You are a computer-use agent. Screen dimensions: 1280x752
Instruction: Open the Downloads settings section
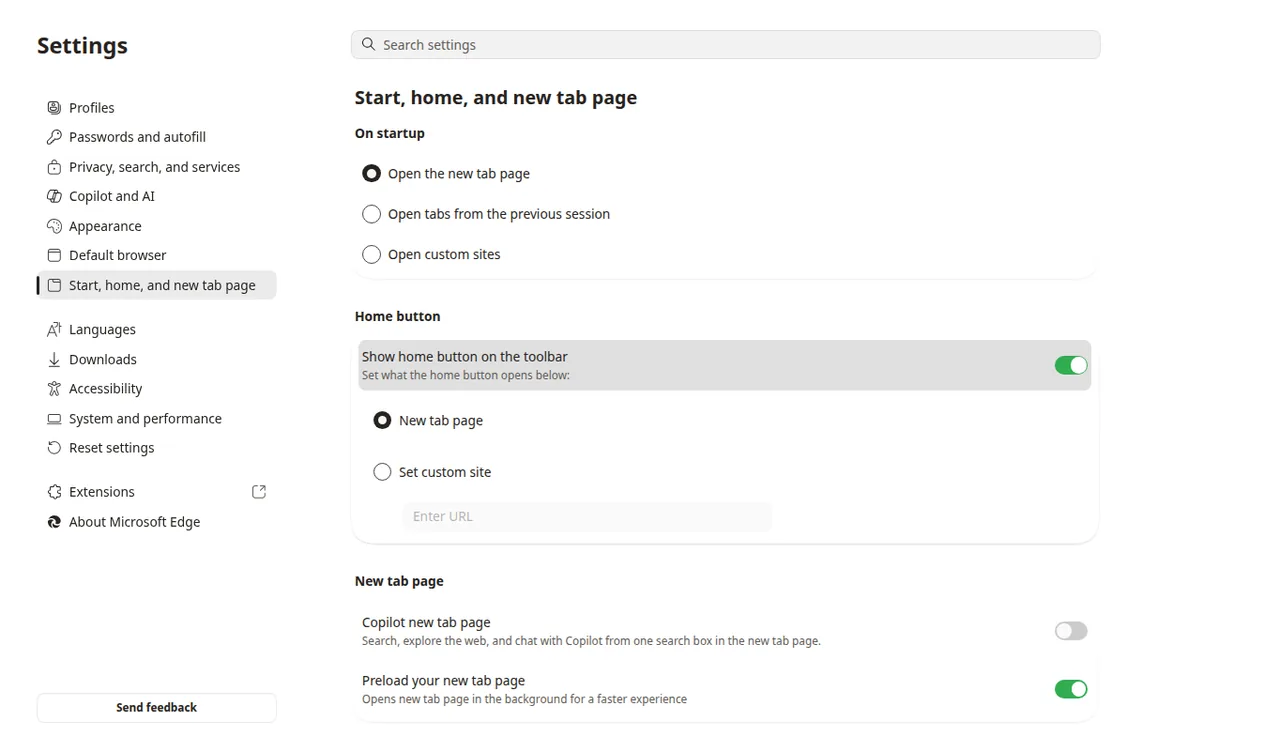[156, 359]
